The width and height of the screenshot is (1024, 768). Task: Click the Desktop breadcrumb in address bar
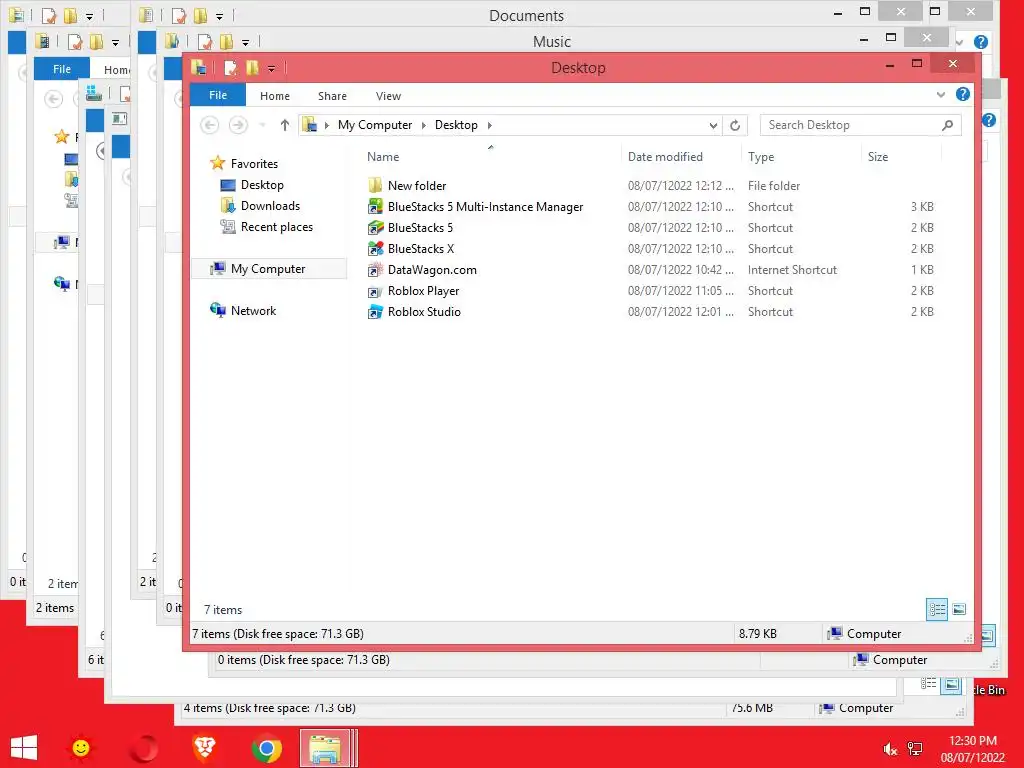[456, 125]
